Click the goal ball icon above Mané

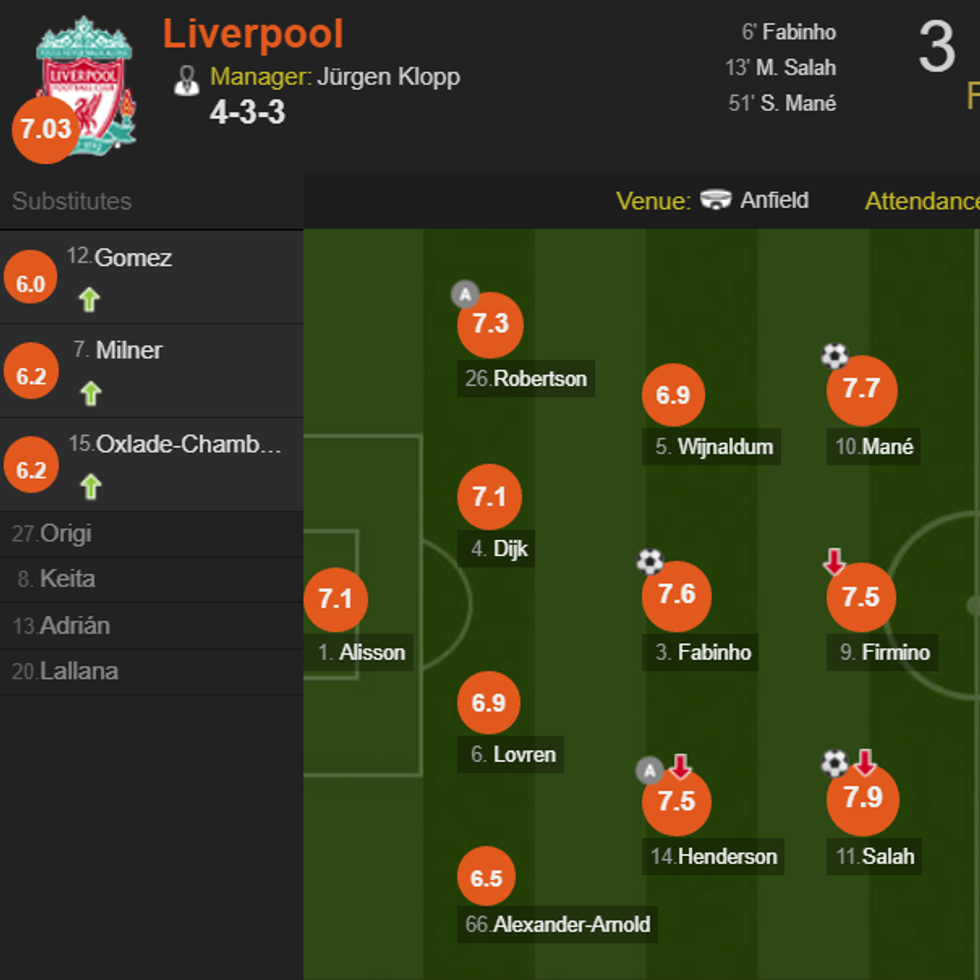pos(834,355)
